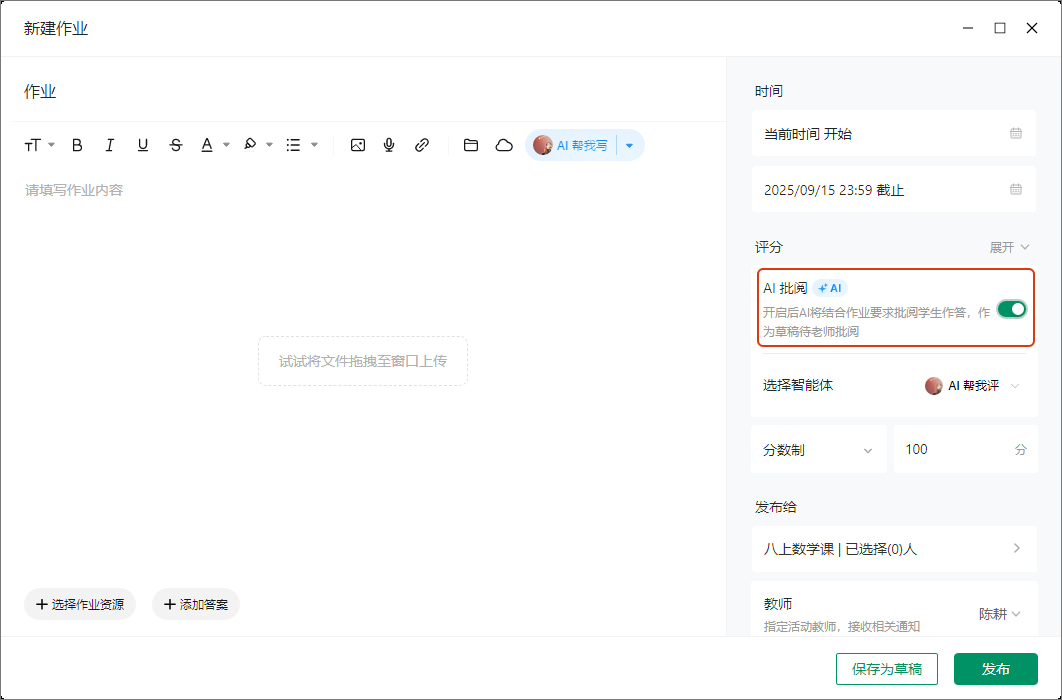The image size is (1062, 700).
Task: Toggle the AI 批阅 switch
Action: (1012, 309)
